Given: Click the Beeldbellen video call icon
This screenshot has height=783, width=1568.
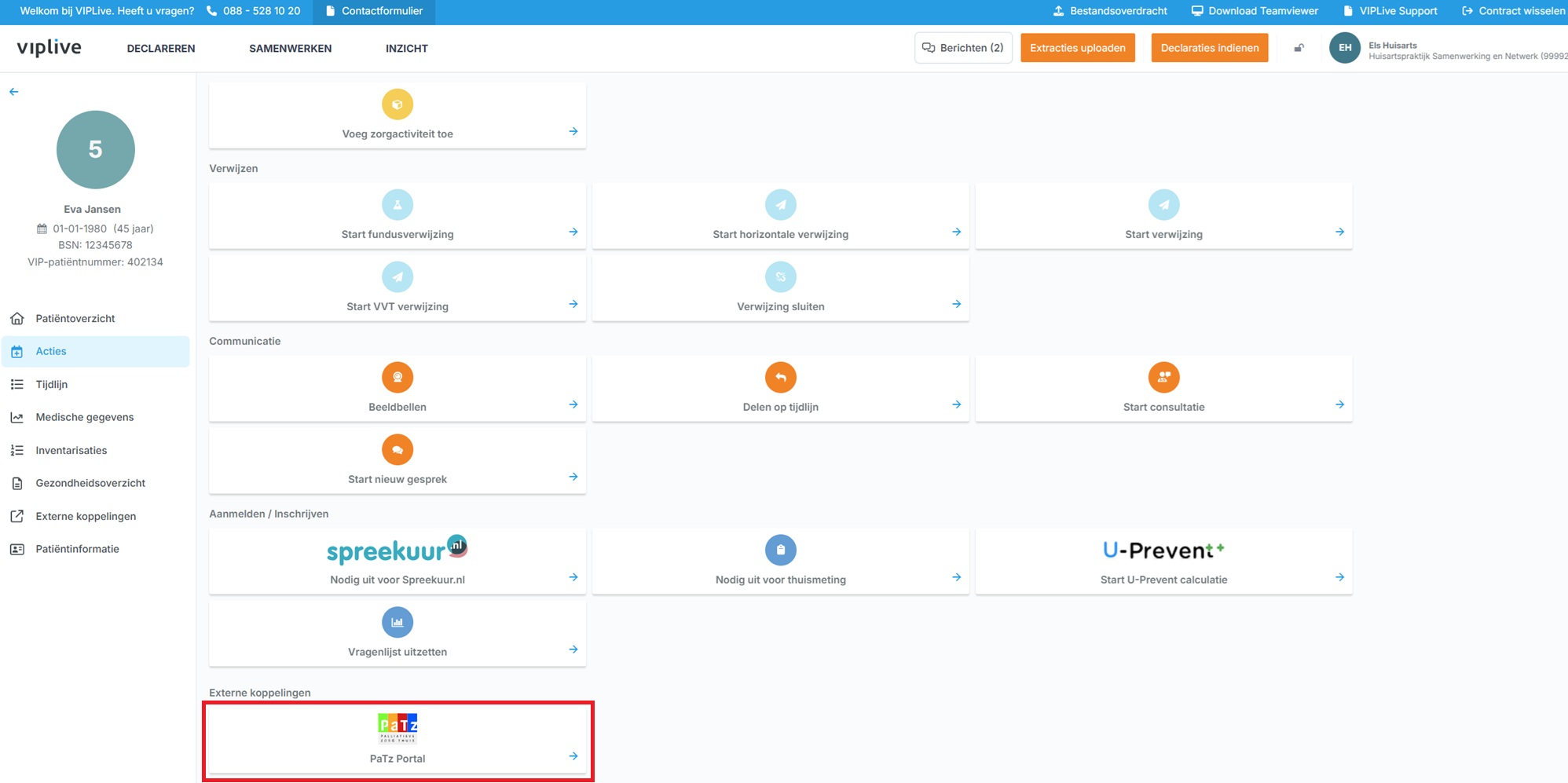Looking at the screenshot, I should 397,378.
